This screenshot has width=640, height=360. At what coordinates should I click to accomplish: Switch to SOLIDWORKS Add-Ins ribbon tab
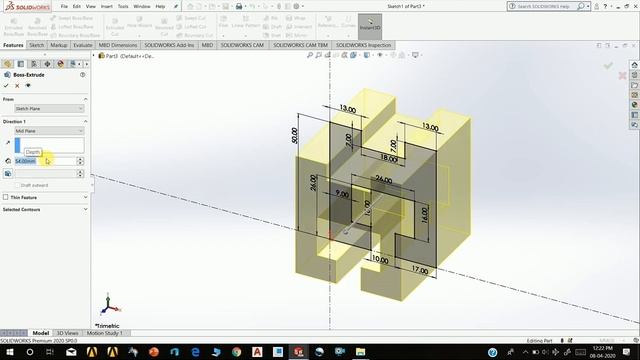pyautogui.click(x=169, y=45)
